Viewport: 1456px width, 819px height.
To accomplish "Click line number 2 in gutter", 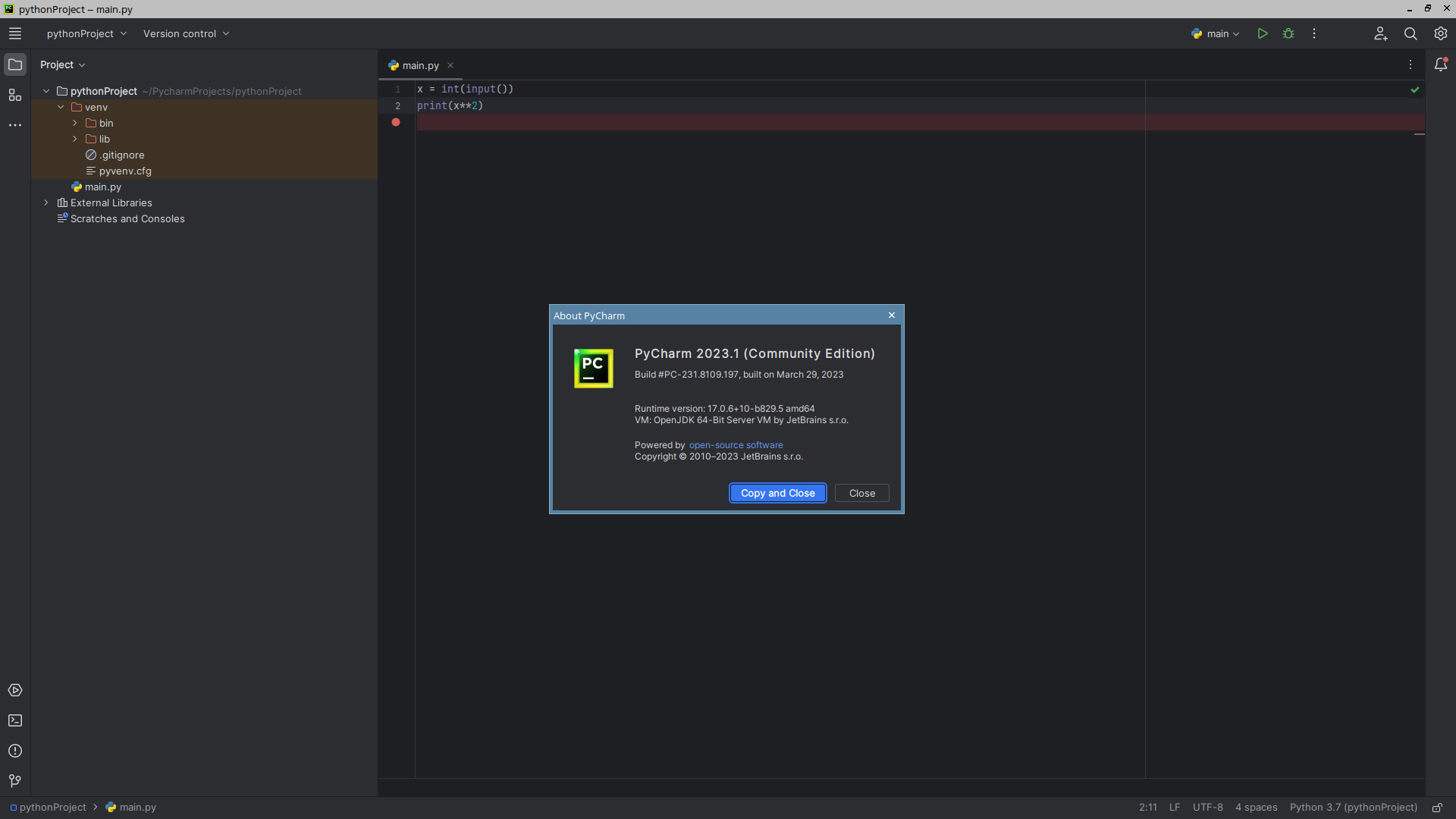I will coord(397,106).
